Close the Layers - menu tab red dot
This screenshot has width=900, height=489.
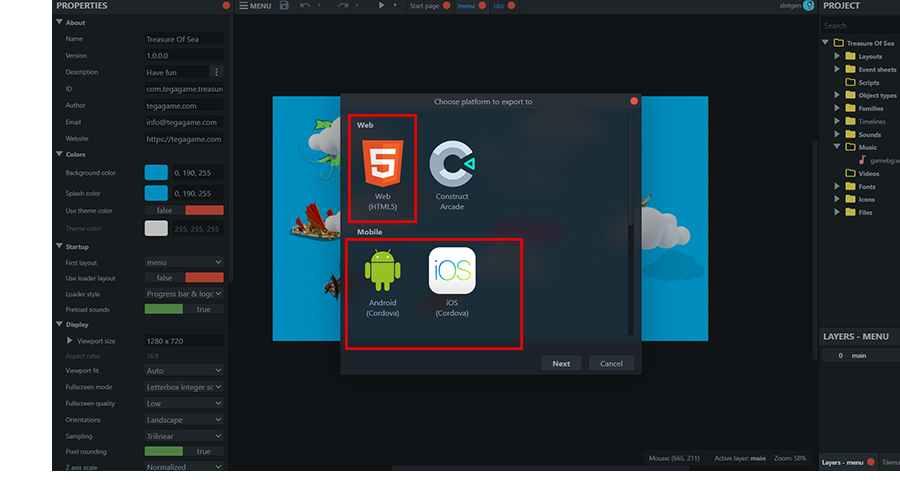tap(871, 462)
